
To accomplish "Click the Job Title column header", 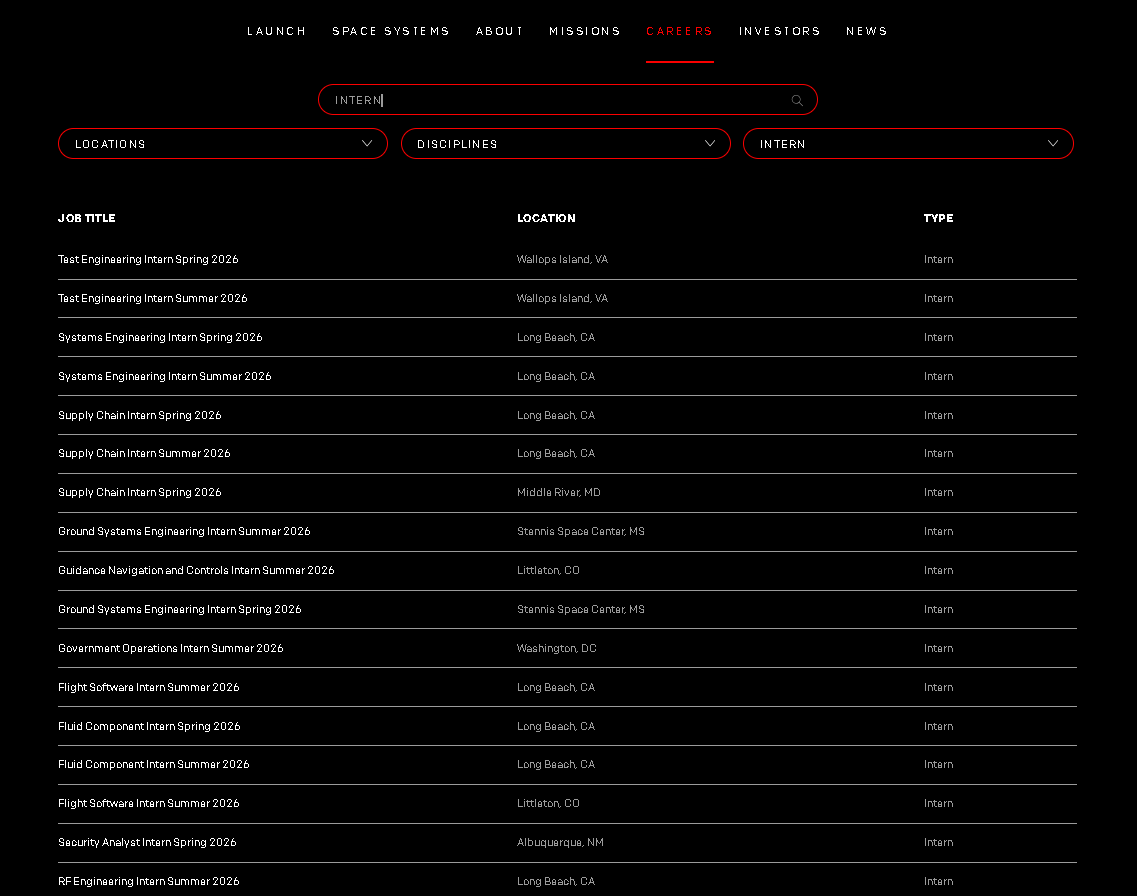I will pos(86,218).
